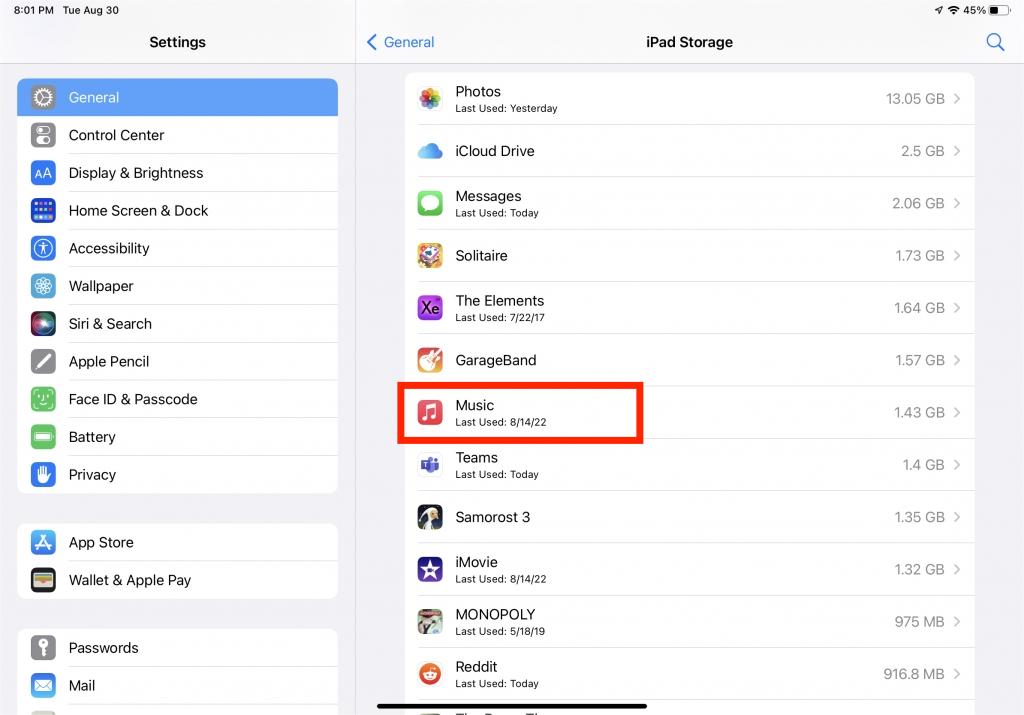1024x715 pixels.
Task: Expand Solitaire storage details chevron
Action: click(x=957, y=255)
